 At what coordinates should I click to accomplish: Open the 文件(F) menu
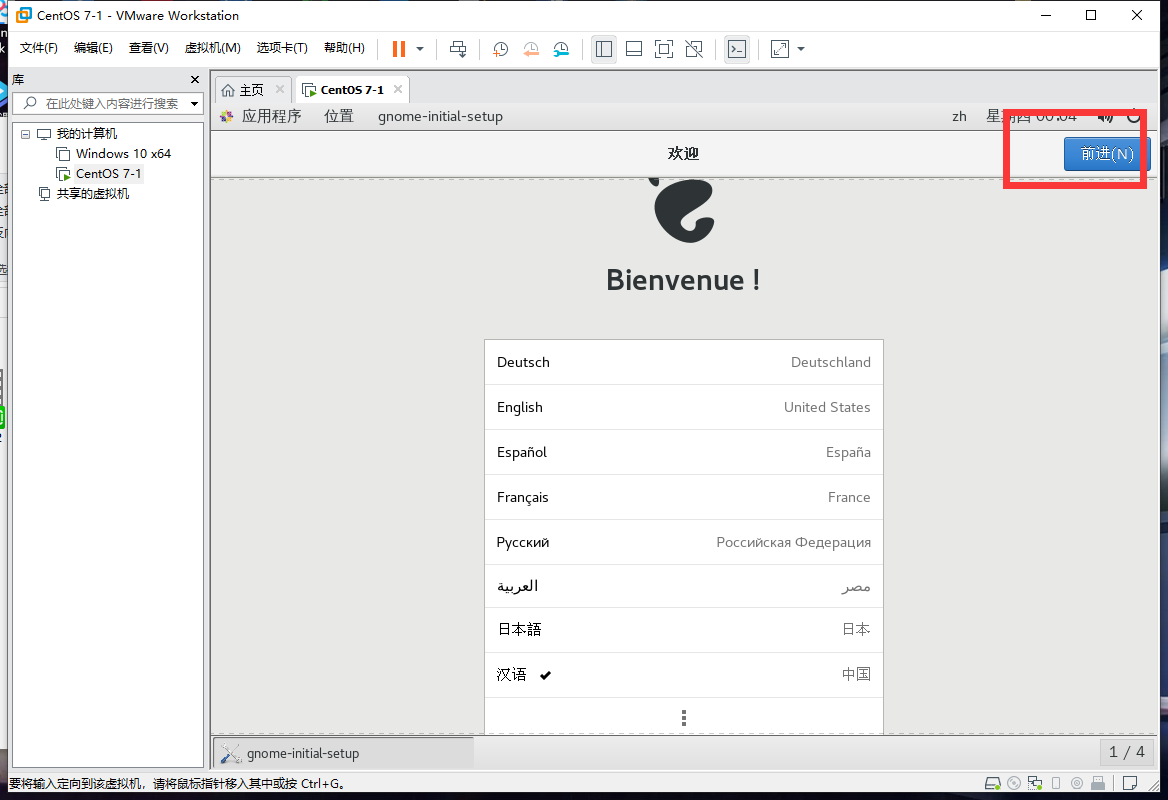click(x=39, y=48)
